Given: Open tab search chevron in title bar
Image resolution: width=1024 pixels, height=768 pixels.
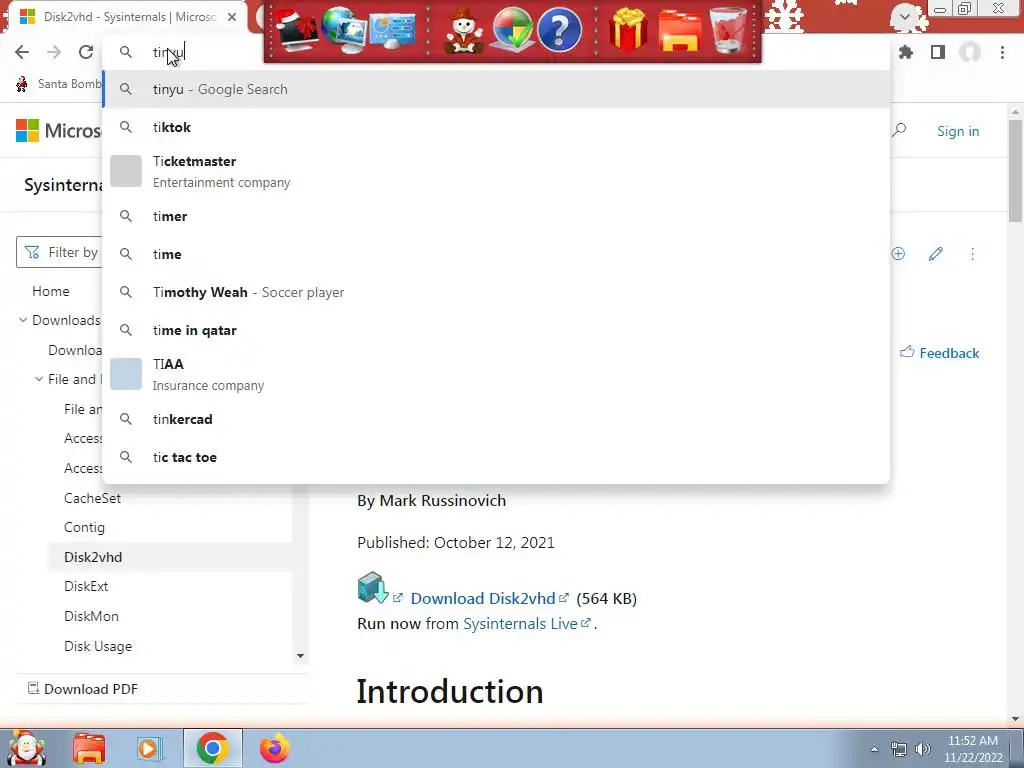Looking at the screenshot, I should 904,16.
